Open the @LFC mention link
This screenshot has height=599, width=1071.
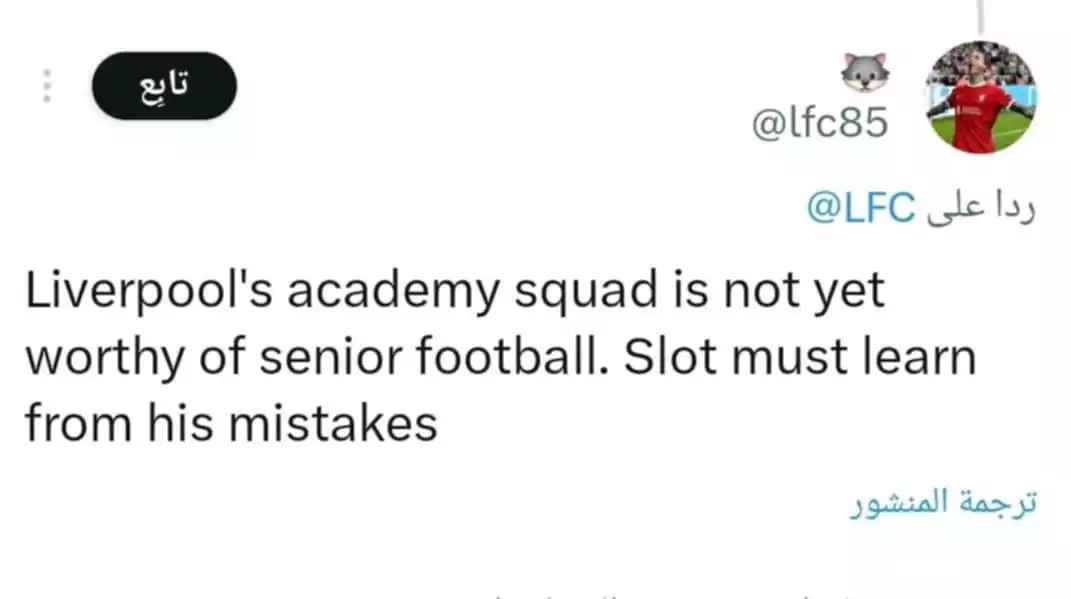pyautogui.click(x=860, y=208)
